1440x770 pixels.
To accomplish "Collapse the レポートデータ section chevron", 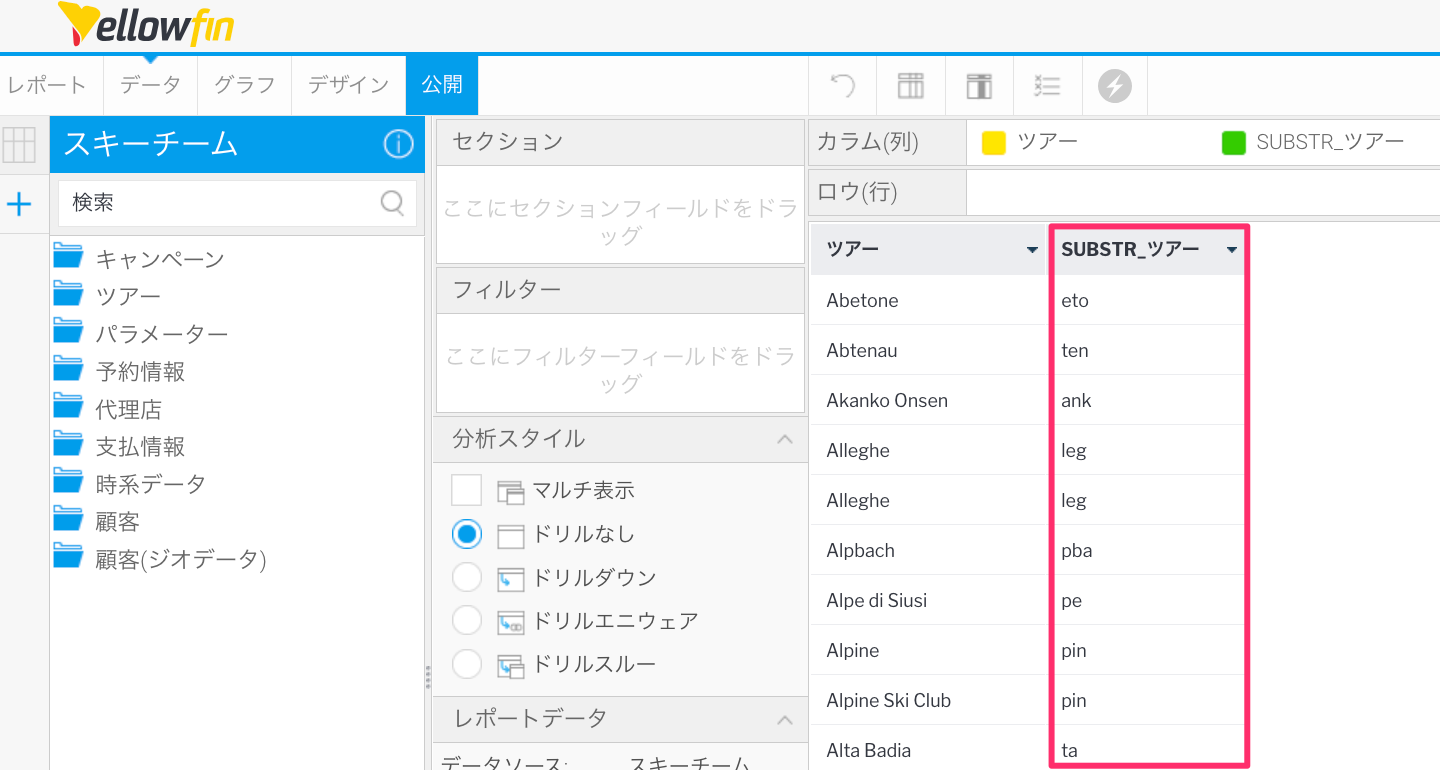I will click(785, 719).
